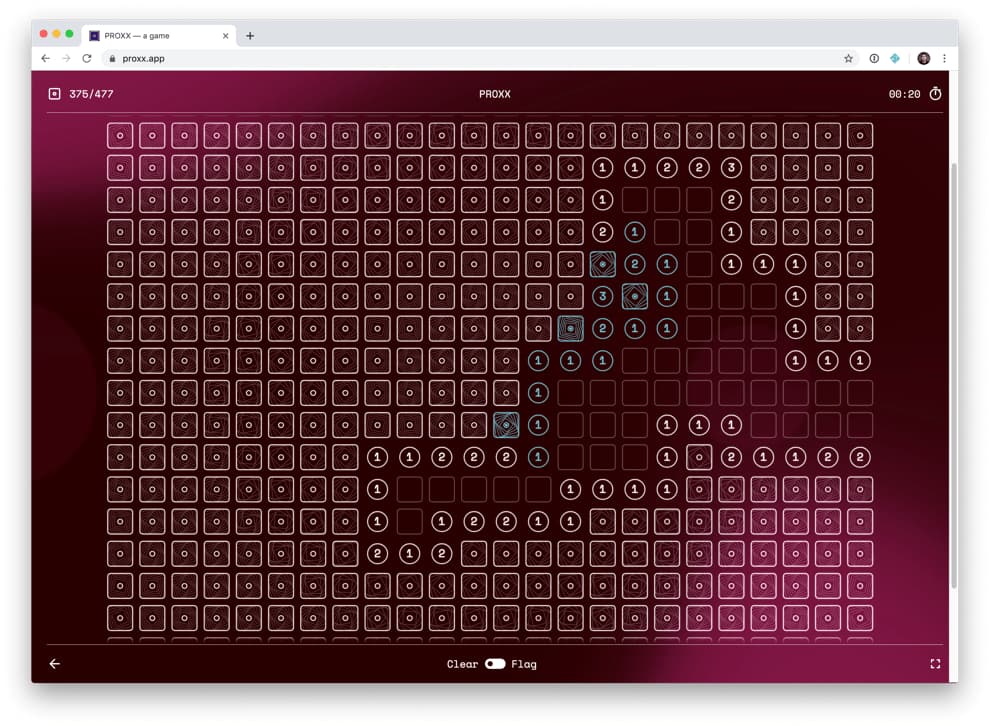Open the browser profile avatar menu
The width and height of the screenshot is (990, 726).
pos(923,58)
